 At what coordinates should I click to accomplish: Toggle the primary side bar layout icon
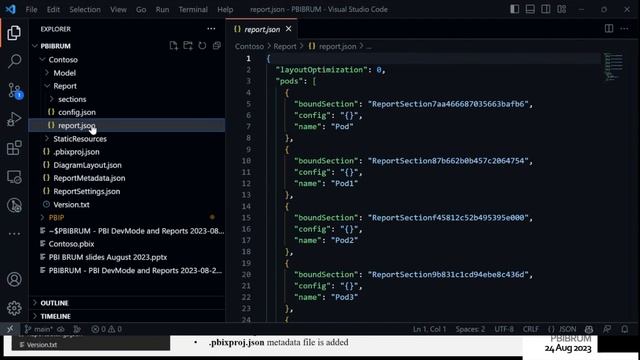(x=515, y=9)
